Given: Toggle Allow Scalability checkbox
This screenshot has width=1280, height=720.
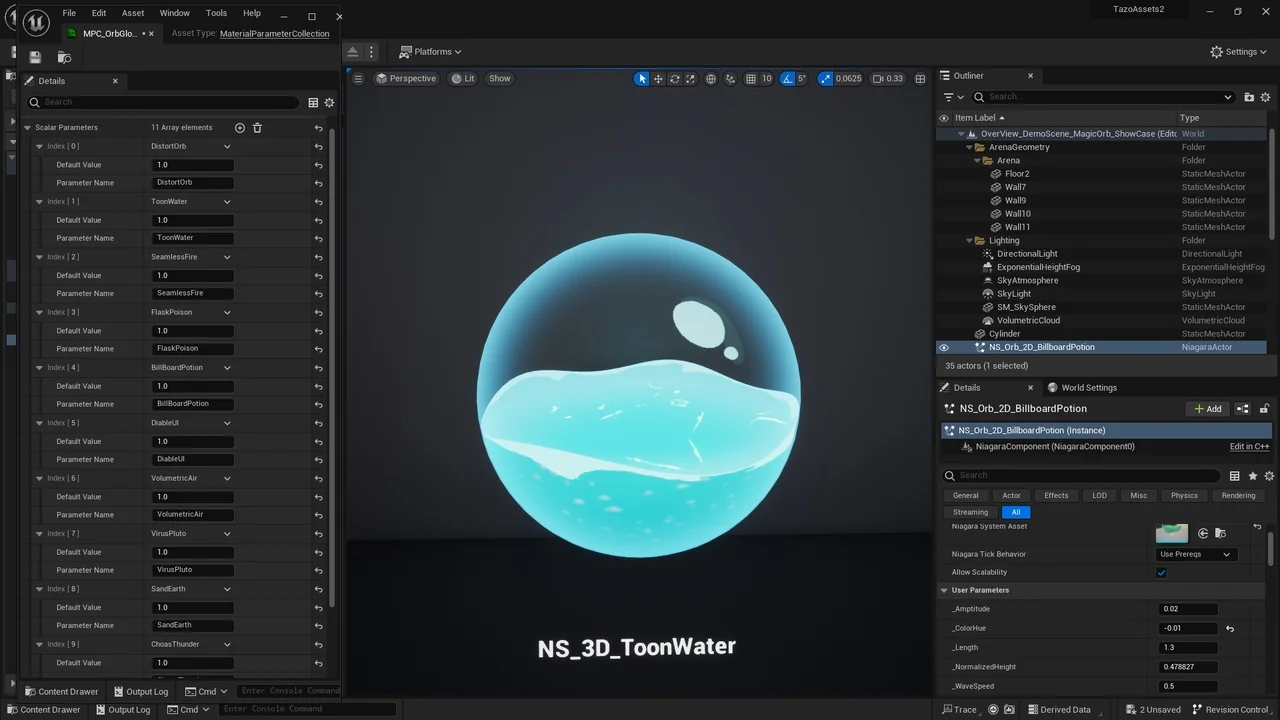Looking at the screenshot, I should click(1161, 572).
